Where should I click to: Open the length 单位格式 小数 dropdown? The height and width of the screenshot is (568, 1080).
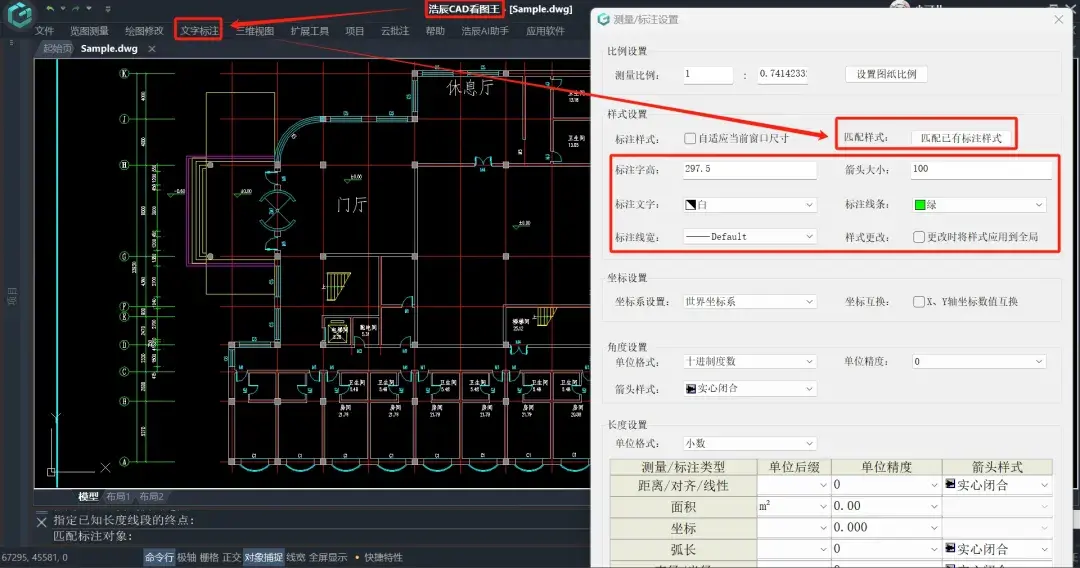click(x=749, y=443)
